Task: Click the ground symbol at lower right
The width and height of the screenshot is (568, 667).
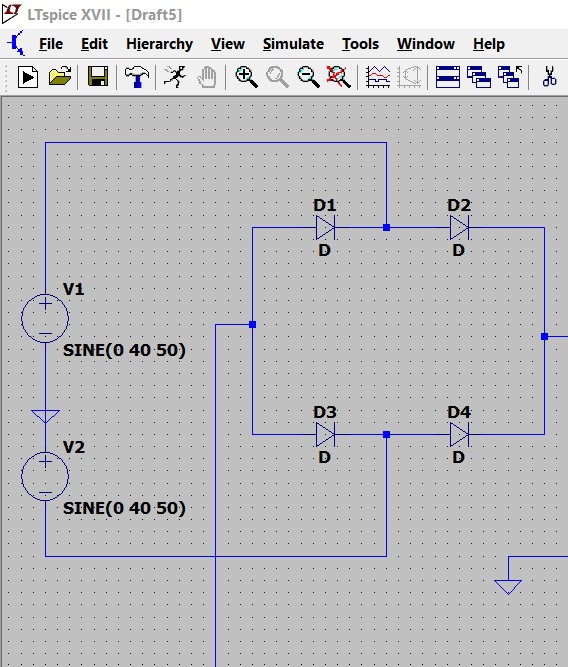Action: pos(508,587)
